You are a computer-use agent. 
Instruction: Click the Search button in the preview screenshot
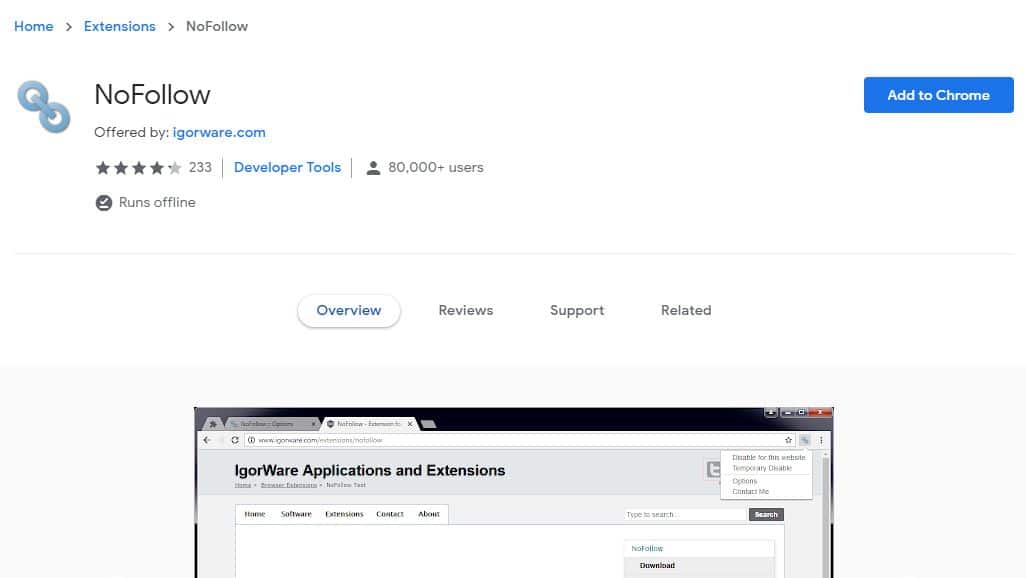click(766, 515)
